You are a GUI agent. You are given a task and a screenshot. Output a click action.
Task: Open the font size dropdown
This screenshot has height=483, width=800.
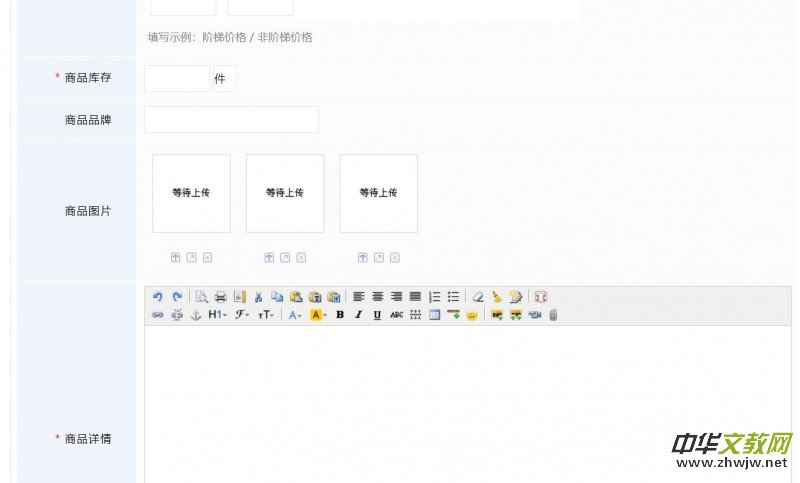[x=266, y=315]
